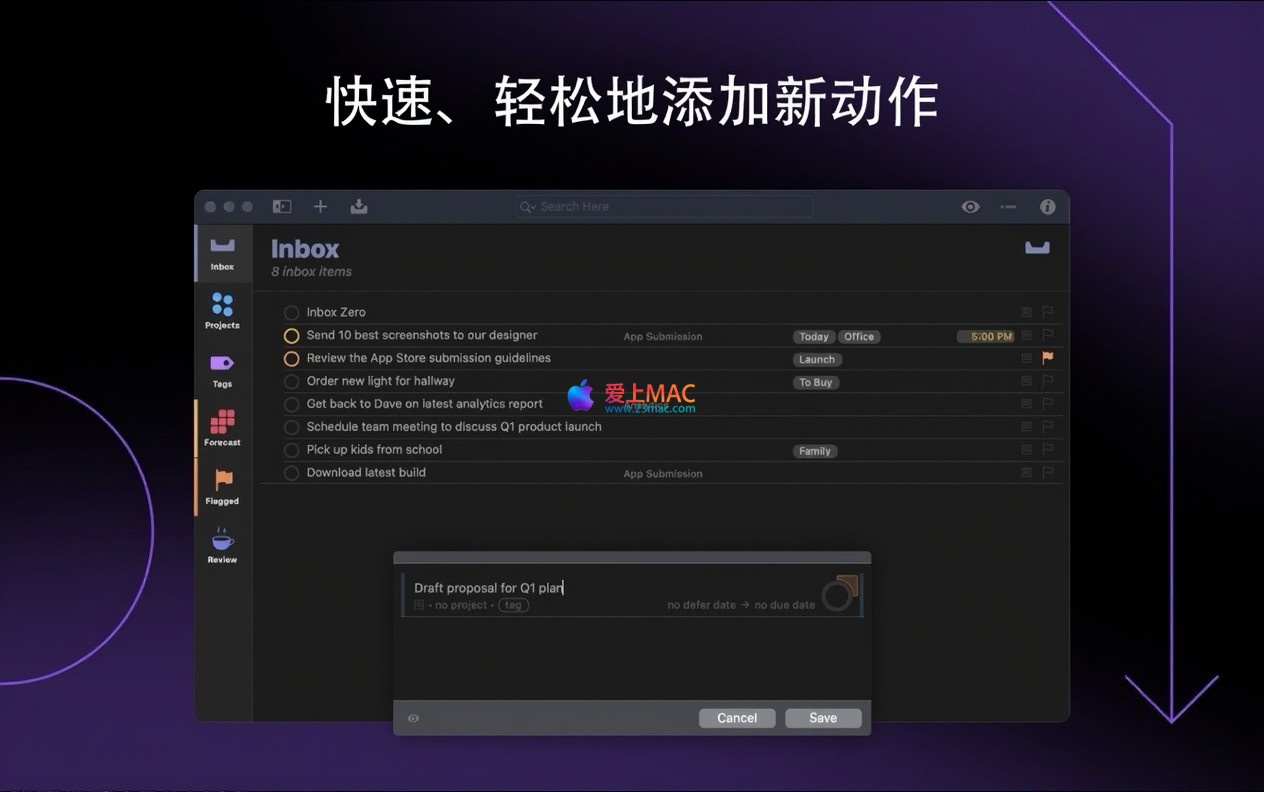Screen dimensions: 1264x792
Task: Open the Tags perspective
Action: pos(222,369)
